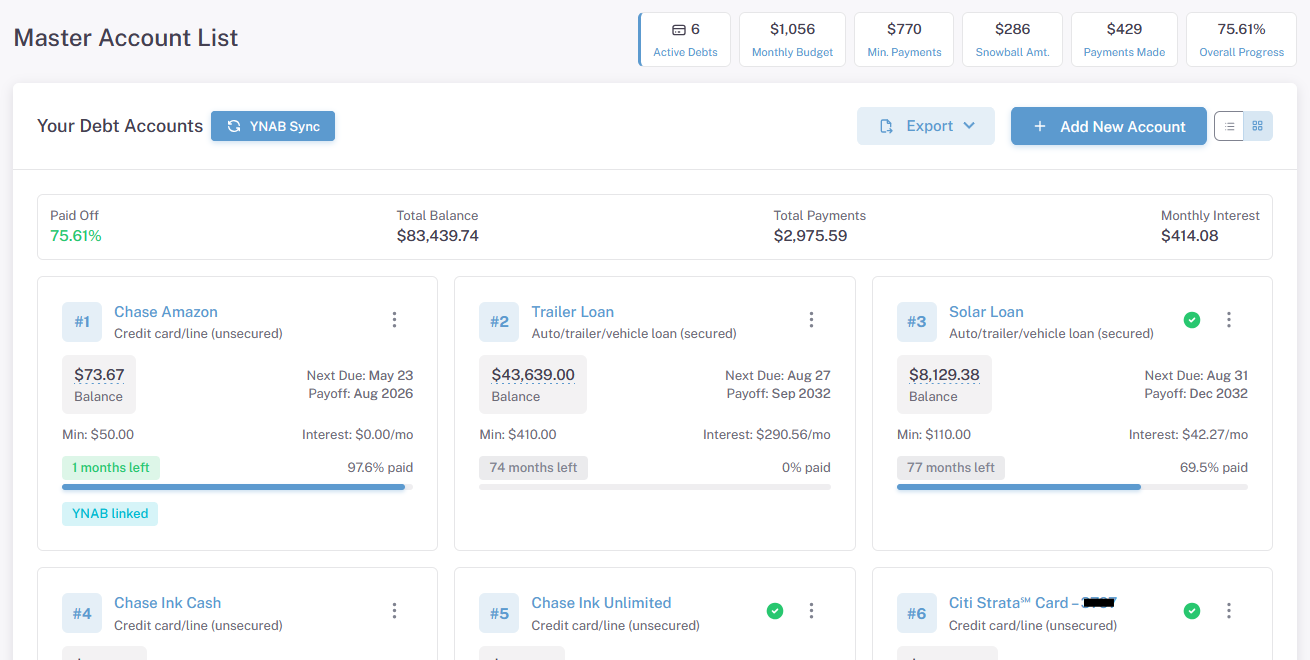Click the '77 months left' badge

951,468
